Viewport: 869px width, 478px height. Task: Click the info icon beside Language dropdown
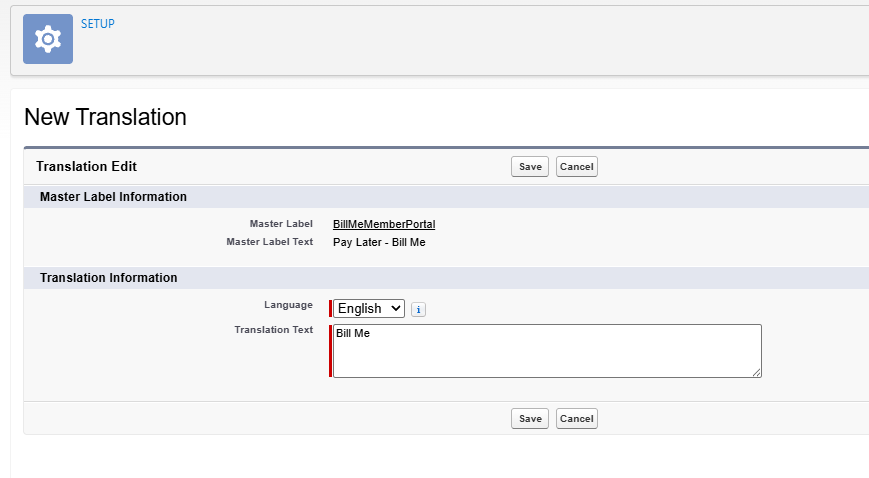tap(418, 310)
